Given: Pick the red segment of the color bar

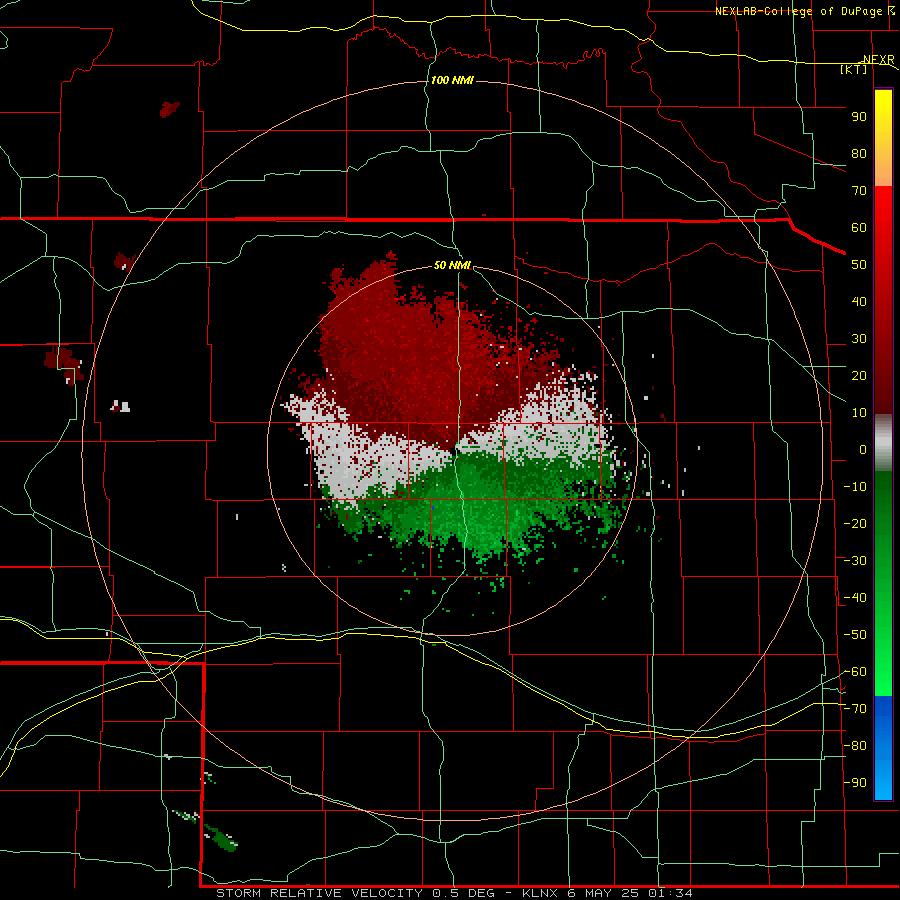Looking at the screenshot, I should [883, 300].
